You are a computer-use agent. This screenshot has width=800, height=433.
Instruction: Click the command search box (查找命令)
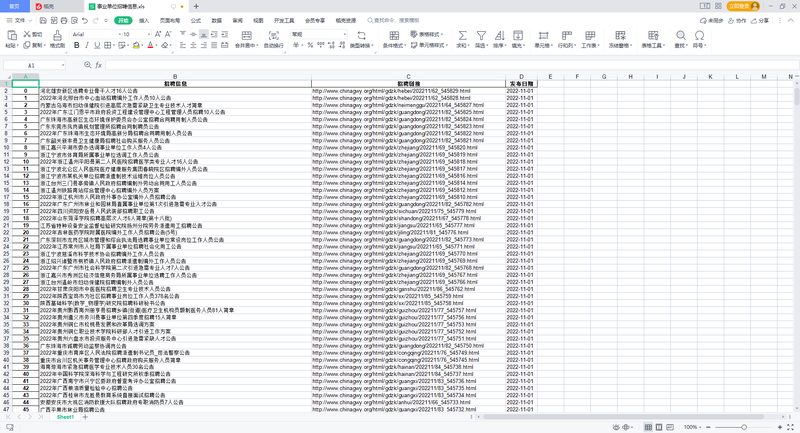(393, 20)
